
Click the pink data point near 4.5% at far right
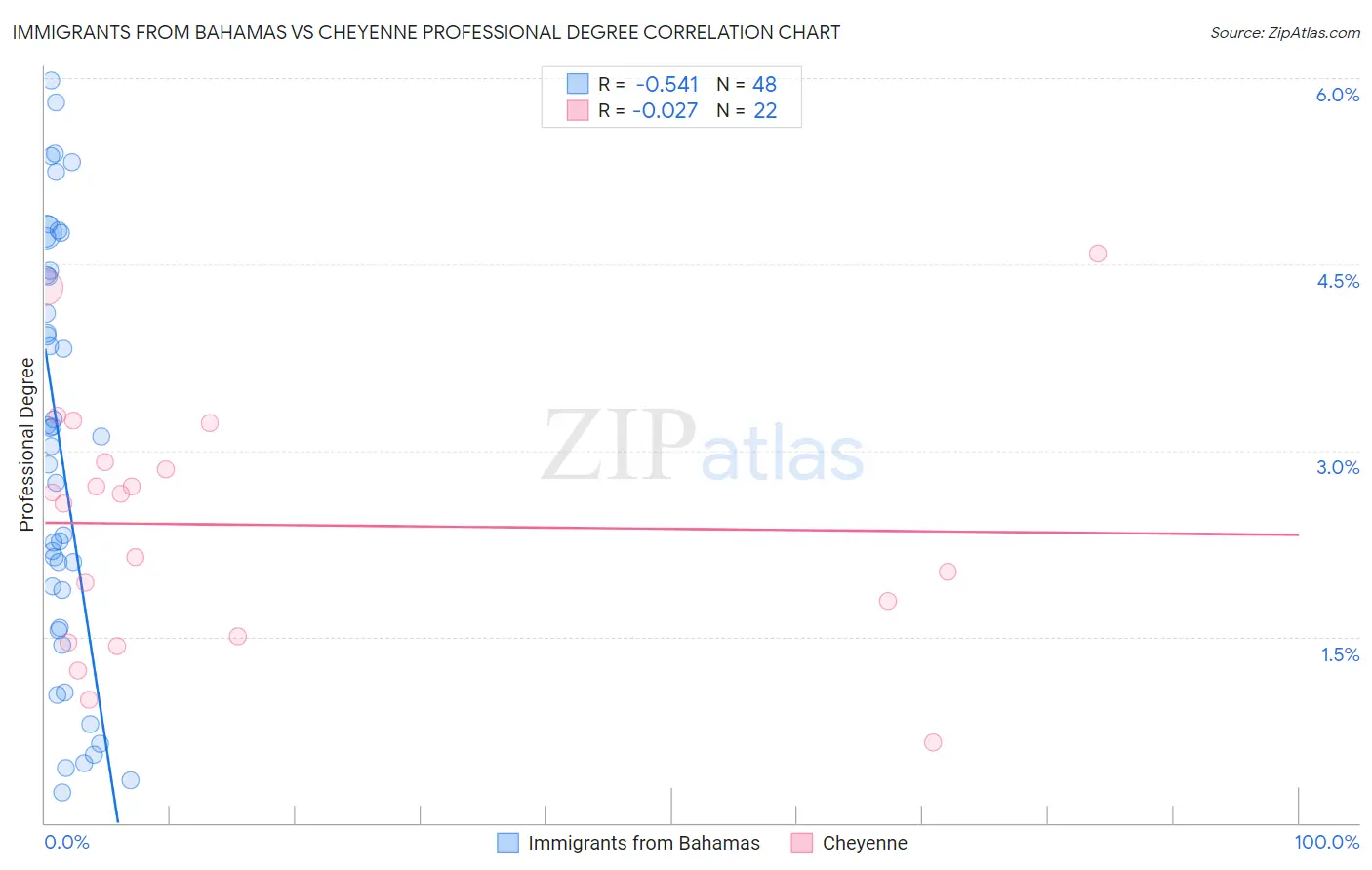tap(1098, 254)
